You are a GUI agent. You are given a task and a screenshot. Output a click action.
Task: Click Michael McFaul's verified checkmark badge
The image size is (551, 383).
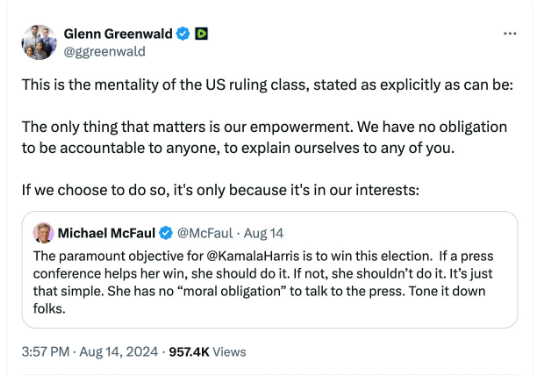click(166, 233)
